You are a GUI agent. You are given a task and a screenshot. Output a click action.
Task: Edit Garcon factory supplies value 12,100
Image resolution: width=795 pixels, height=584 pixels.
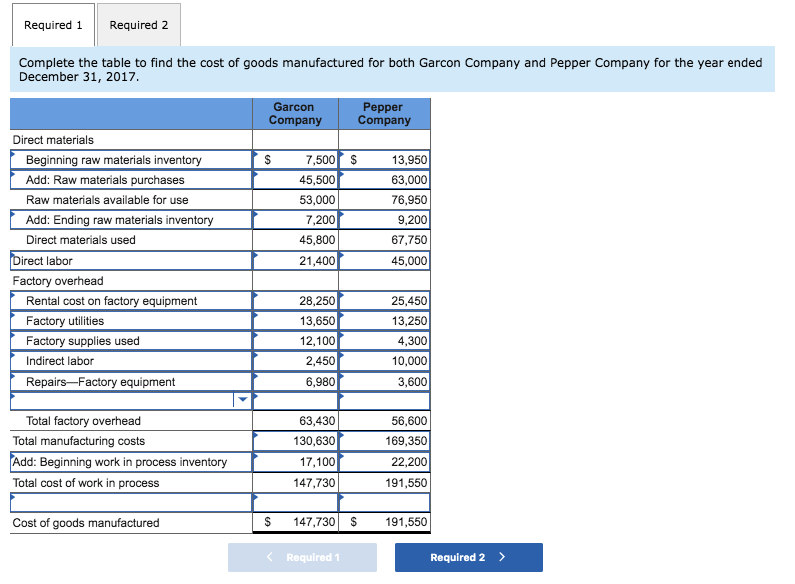tap(296, 341)
